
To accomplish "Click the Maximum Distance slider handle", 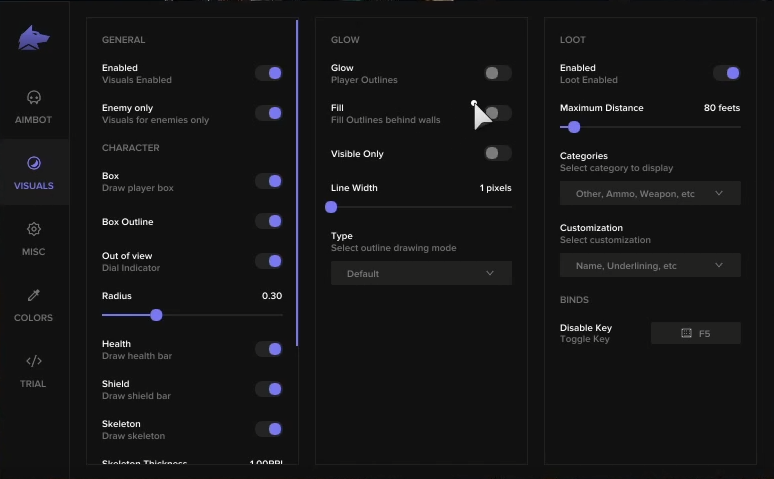I will coord(573,127).
